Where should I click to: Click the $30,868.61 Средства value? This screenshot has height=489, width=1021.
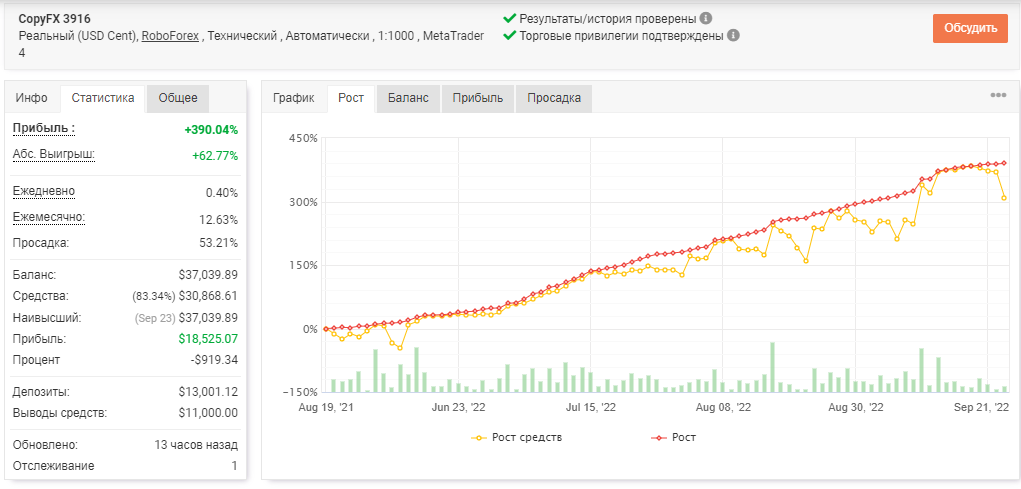pyautogui.click(x=208, y=296)
